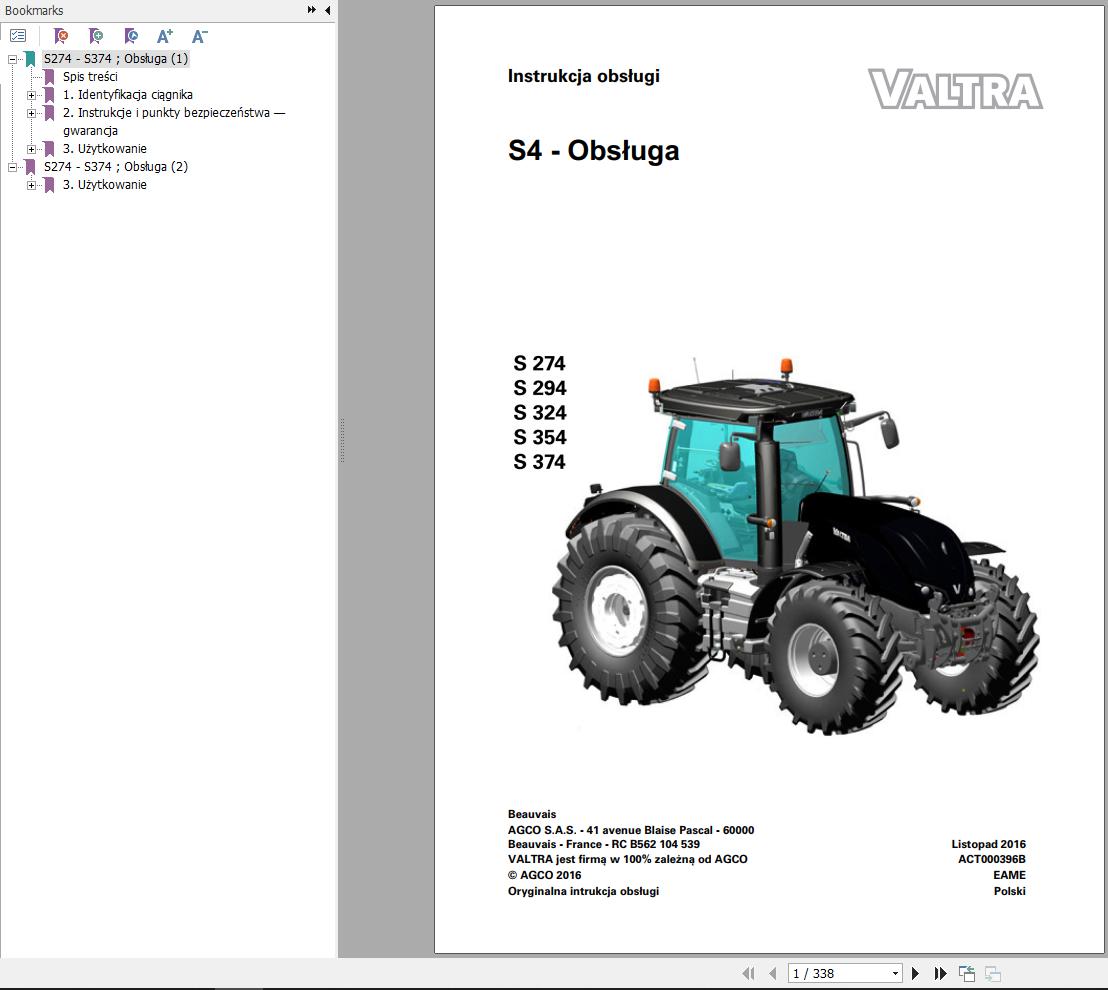Expand 3. Użytkowanie under Obsługa (2)

(31, 185)
